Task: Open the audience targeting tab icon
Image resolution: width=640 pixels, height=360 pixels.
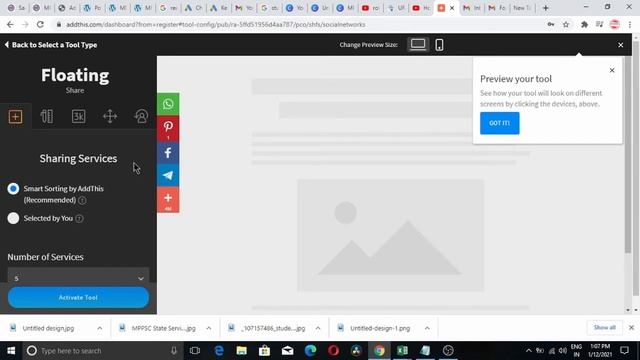Action: tap(141, 117)
